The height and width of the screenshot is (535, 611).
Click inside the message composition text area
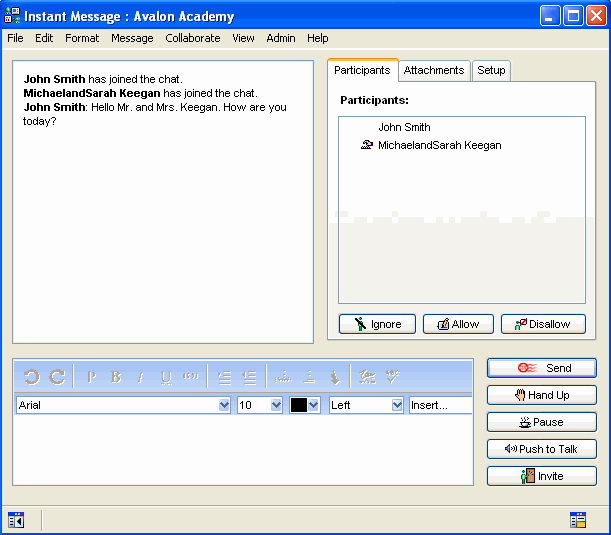tap(242, 450)
